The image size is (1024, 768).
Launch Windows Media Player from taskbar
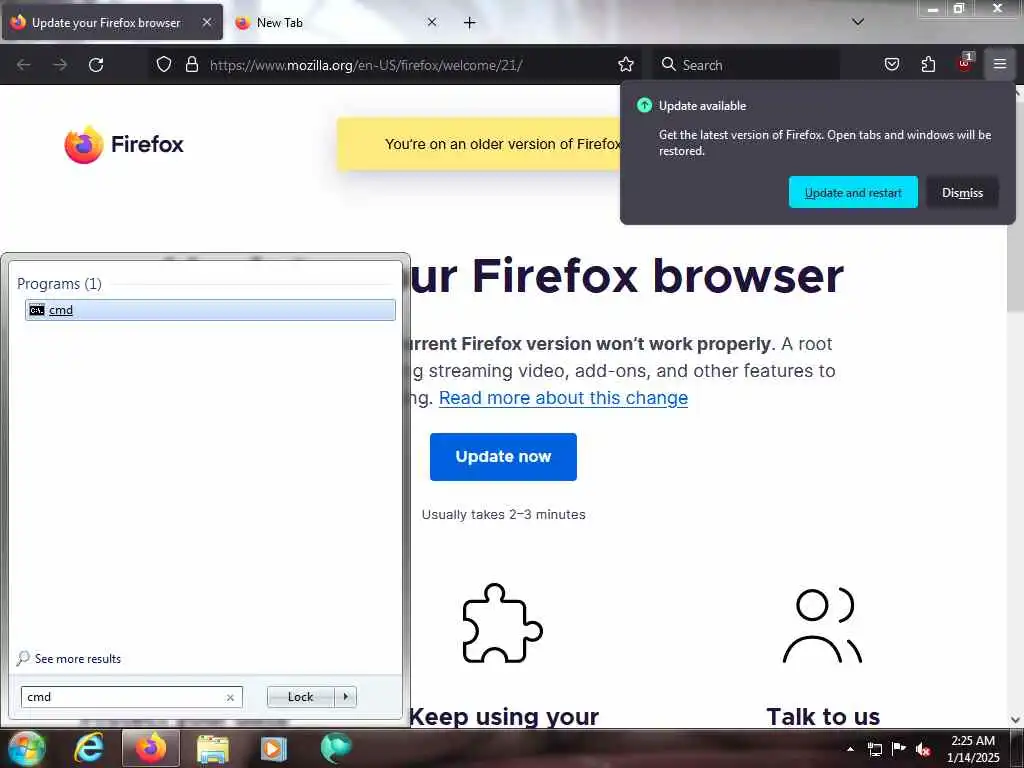(x=274, y=748)
